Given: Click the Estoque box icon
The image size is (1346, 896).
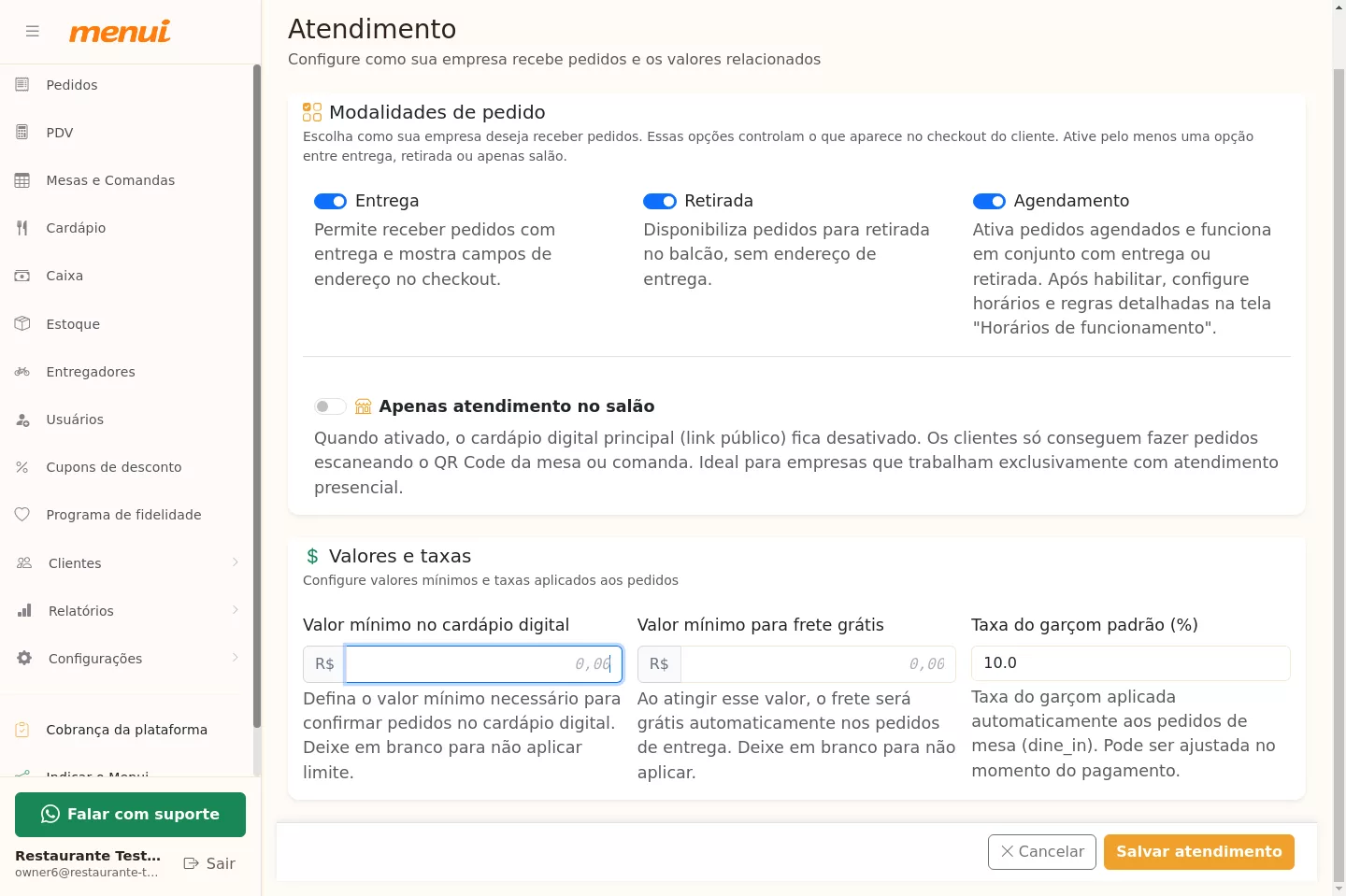Looking at the screenshot, I should 22,324.
